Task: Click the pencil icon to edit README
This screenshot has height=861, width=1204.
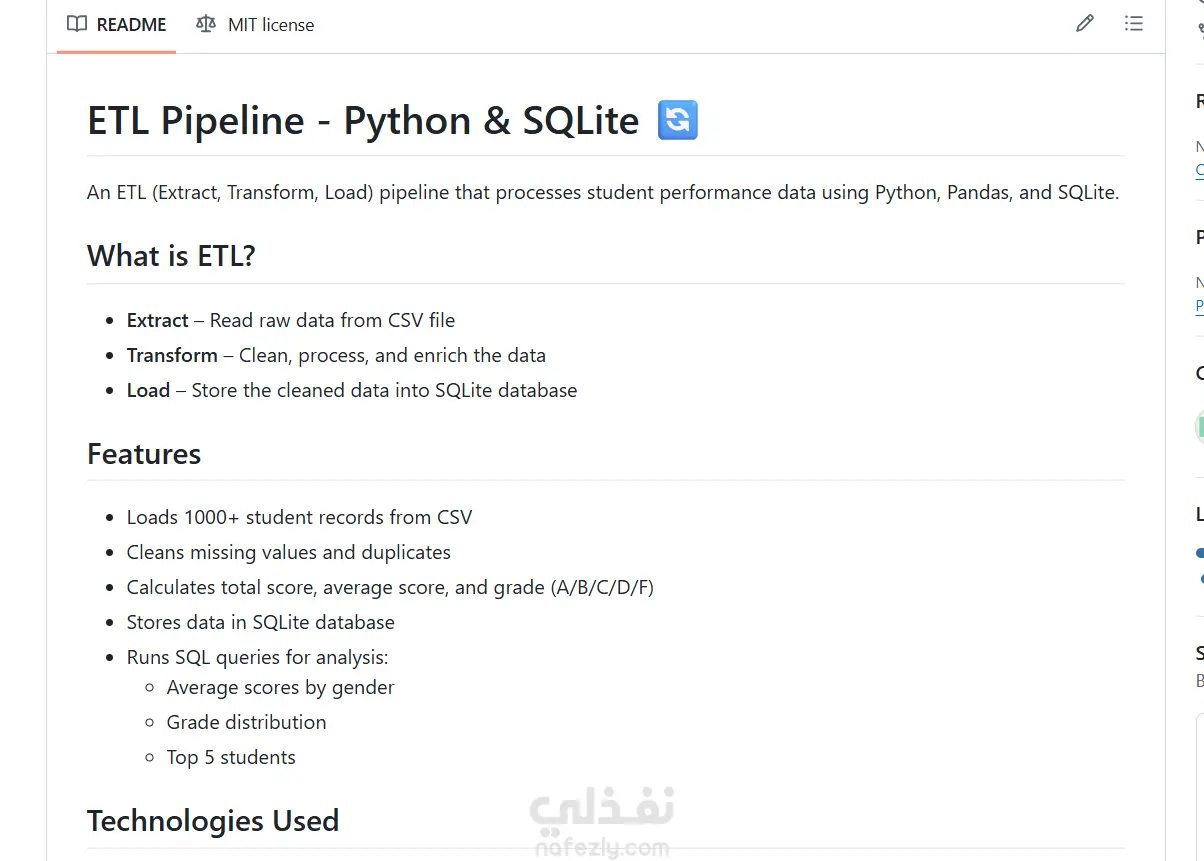Action: 1084,24
